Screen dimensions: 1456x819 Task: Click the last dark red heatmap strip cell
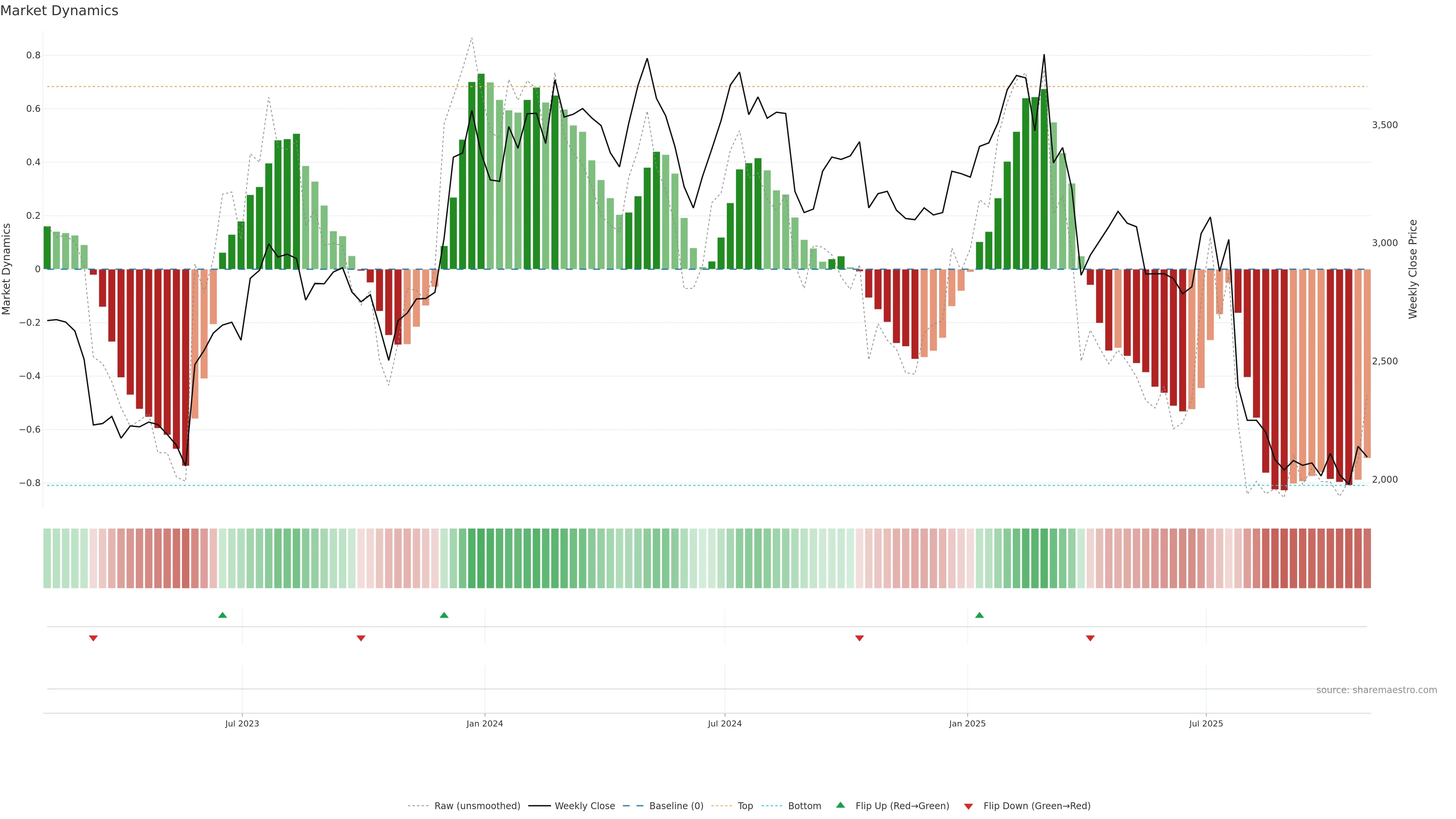coord(1367,558)
